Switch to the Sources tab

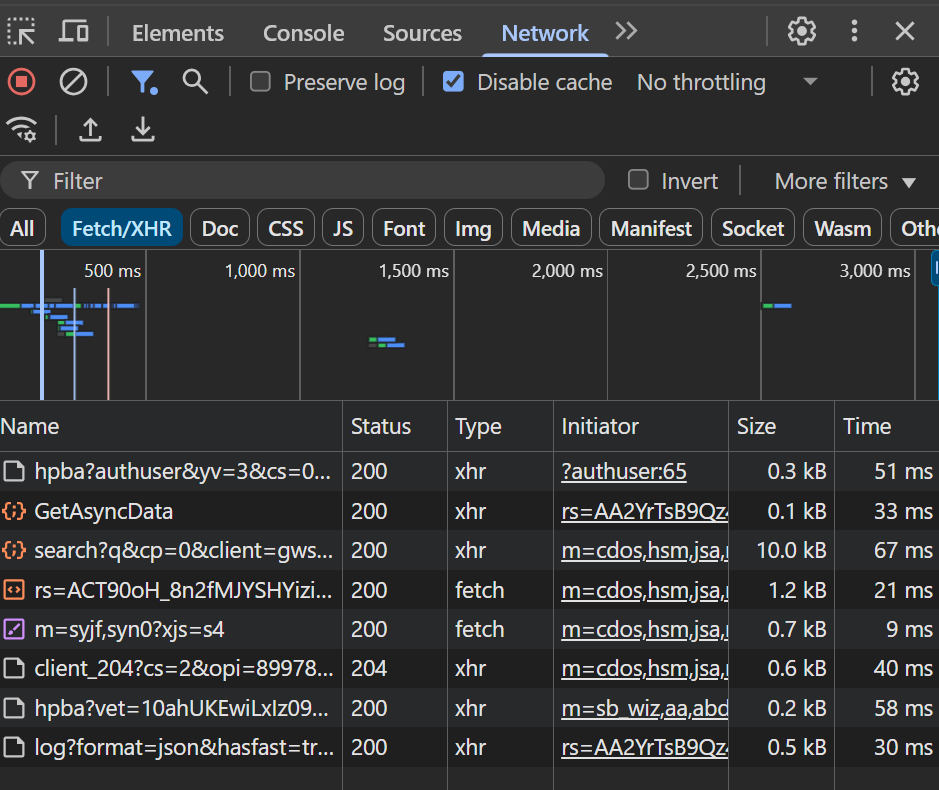tap(422, 33)
